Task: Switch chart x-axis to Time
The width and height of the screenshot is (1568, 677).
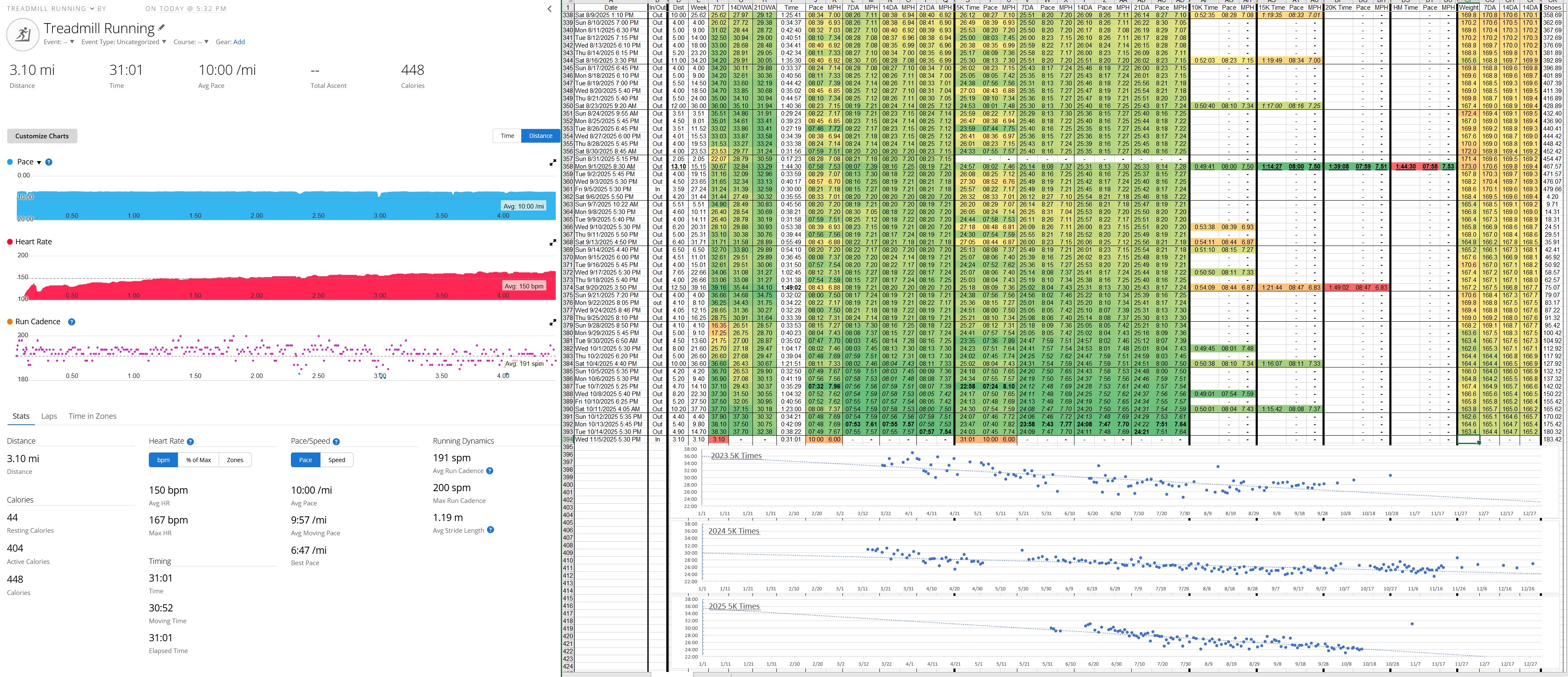Action: tap(507, 136)
